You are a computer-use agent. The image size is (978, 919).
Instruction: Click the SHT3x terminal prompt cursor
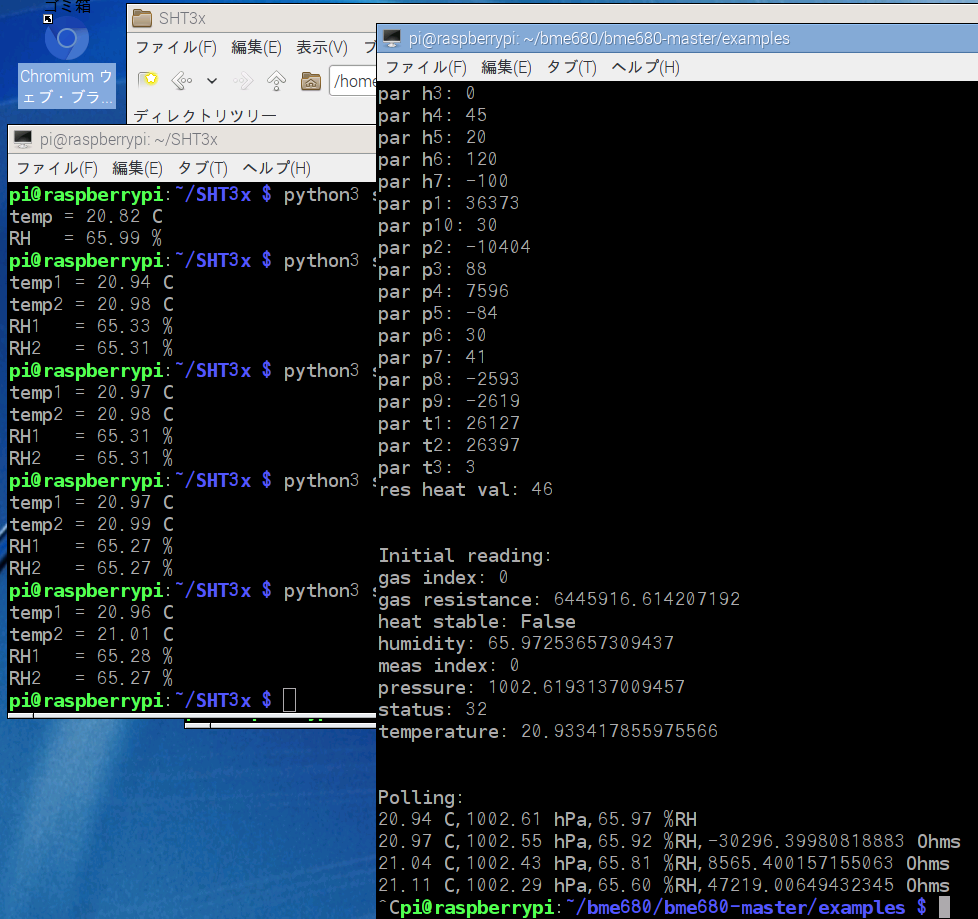click(x=289, y=700)
